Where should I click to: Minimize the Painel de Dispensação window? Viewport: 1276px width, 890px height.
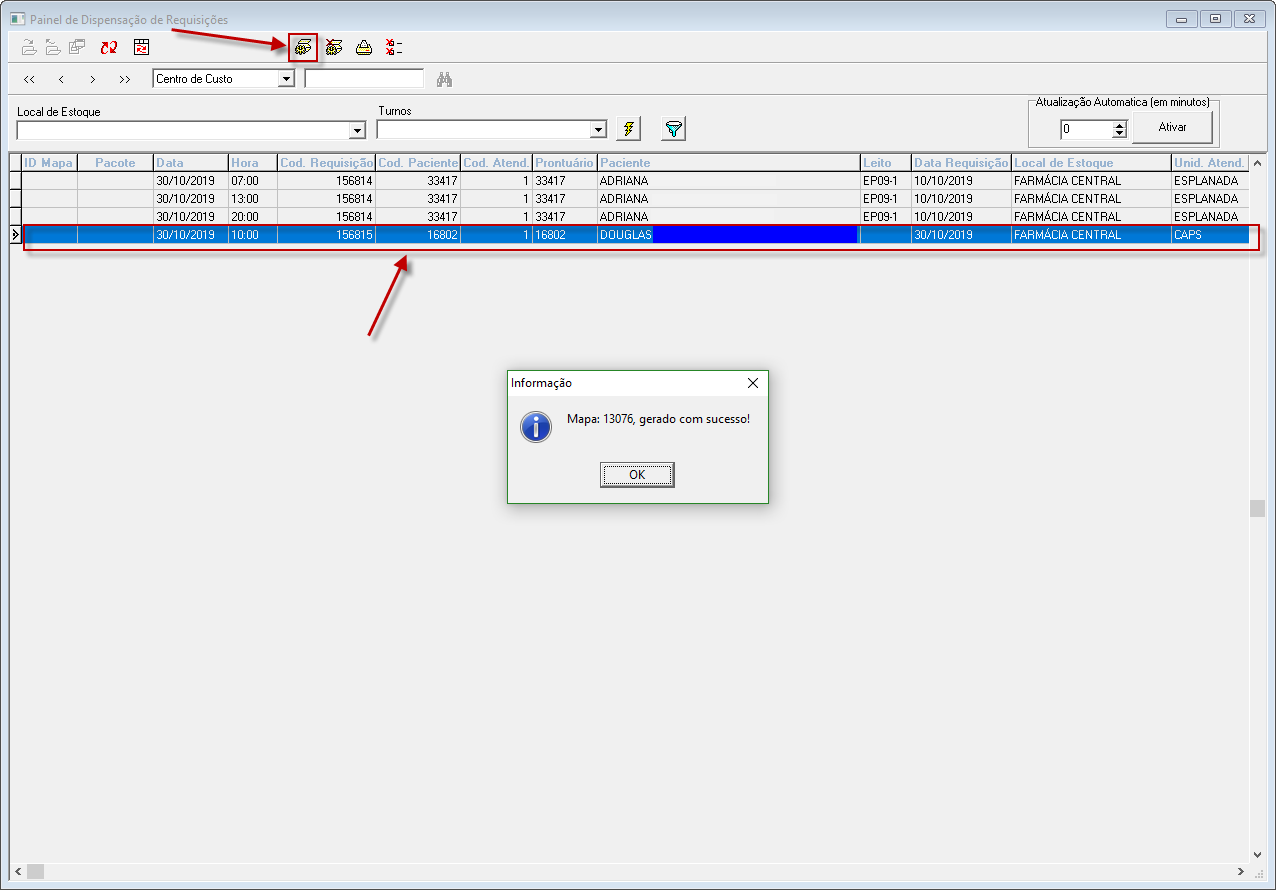1181,18
